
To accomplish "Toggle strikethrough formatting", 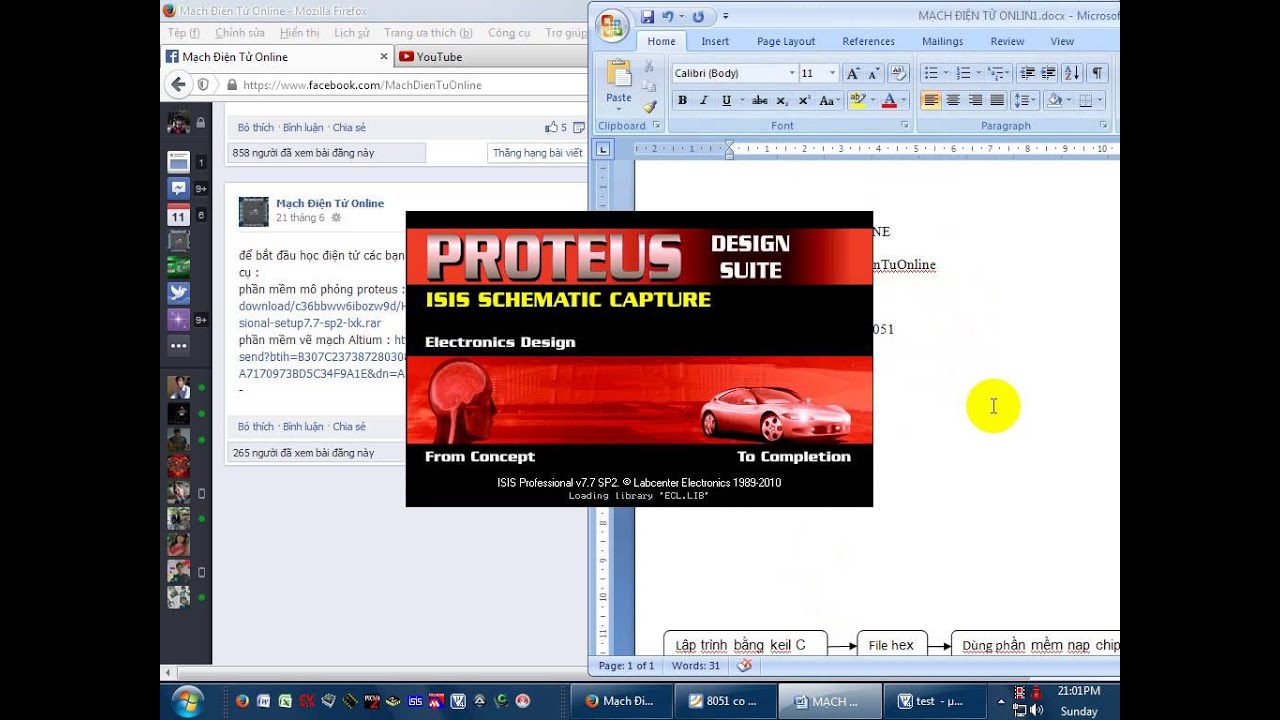I will pyautogui.click(x=760, y=100).
